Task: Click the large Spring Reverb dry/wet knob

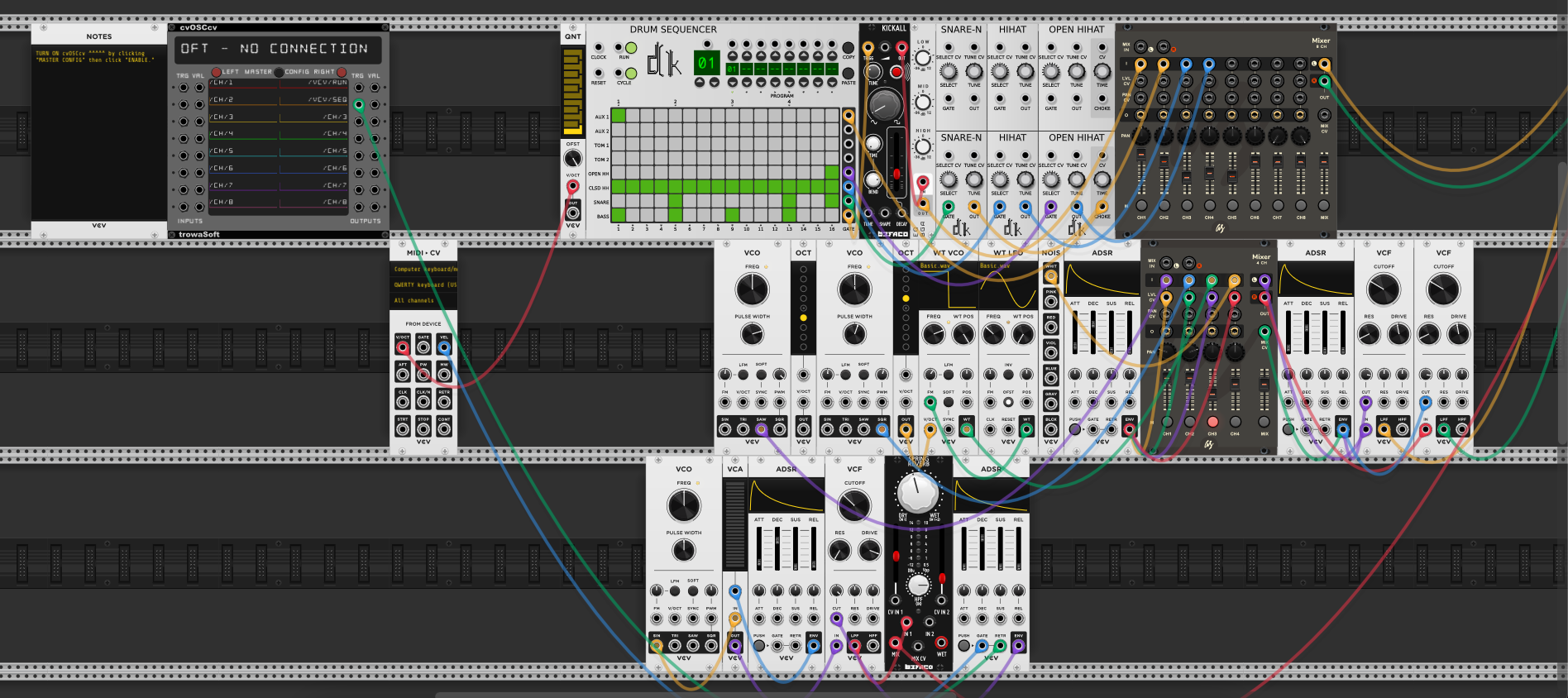Action: click(918, 493)
